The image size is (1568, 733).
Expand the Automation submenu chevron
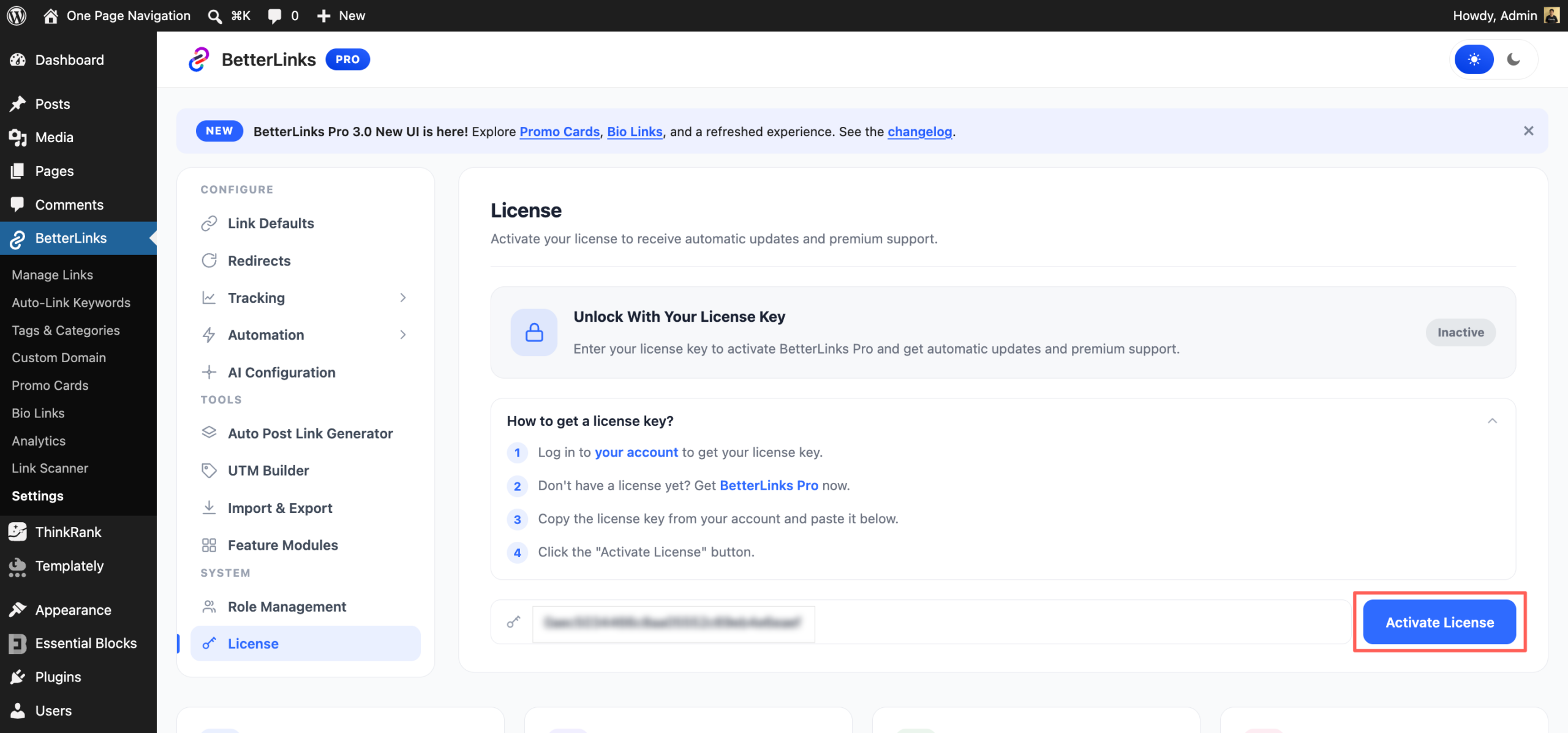pyautogui.click(x=403, y=335)
